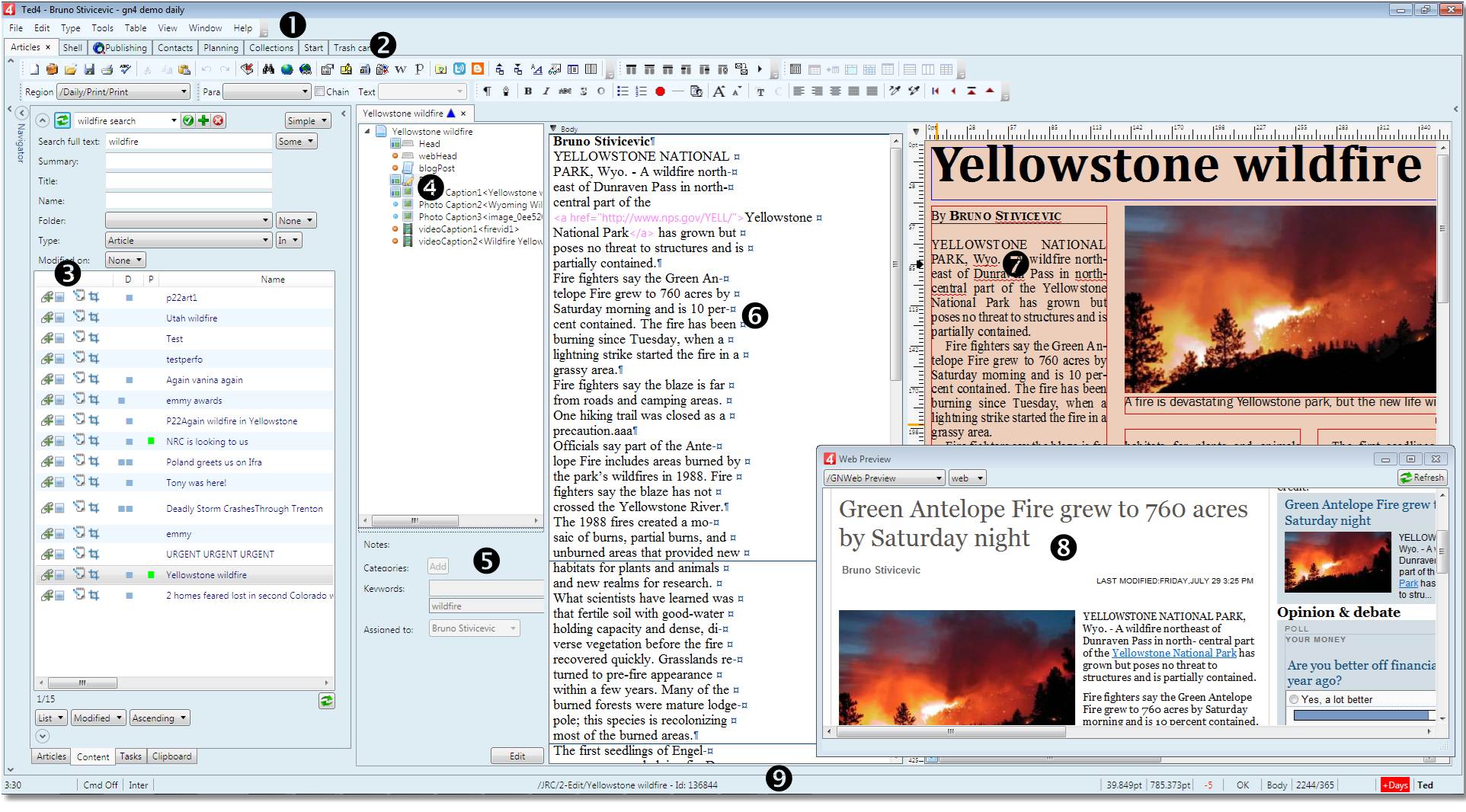Toggle Bold formatting
Viewport: 1466px width, 812px height.
[x=528, y=91]
